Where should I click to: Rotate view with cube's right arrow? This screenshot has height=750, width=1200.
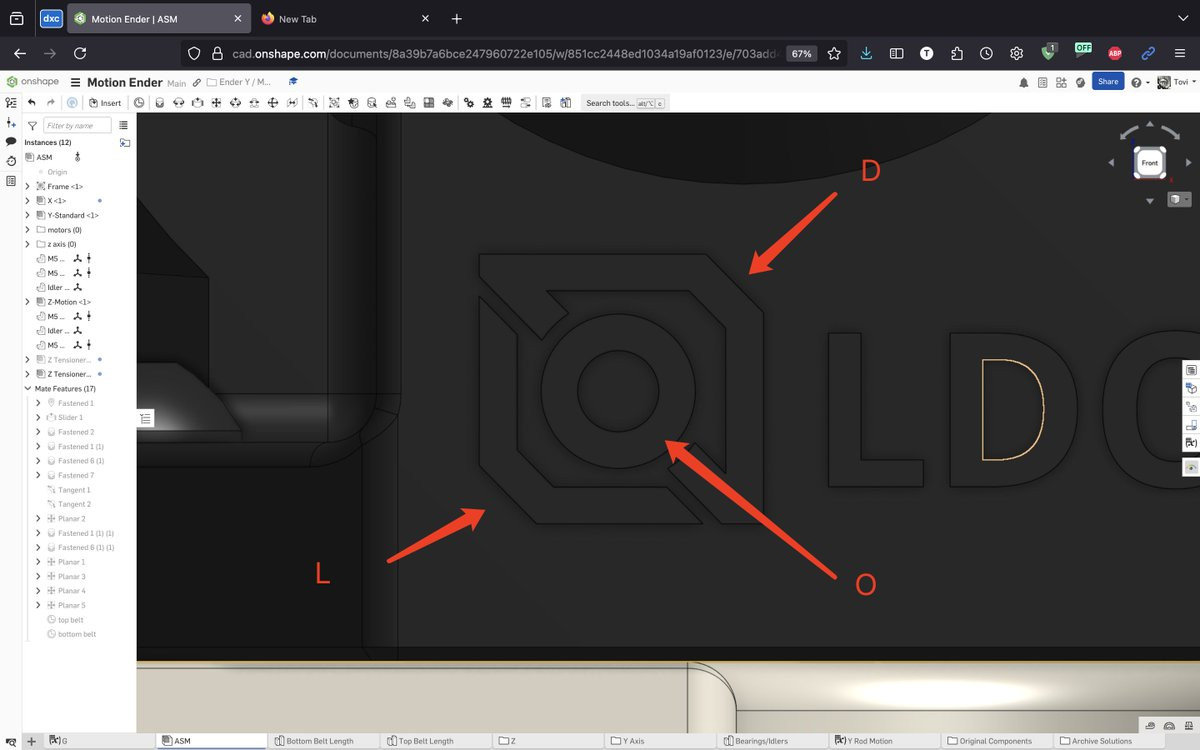1188,162
